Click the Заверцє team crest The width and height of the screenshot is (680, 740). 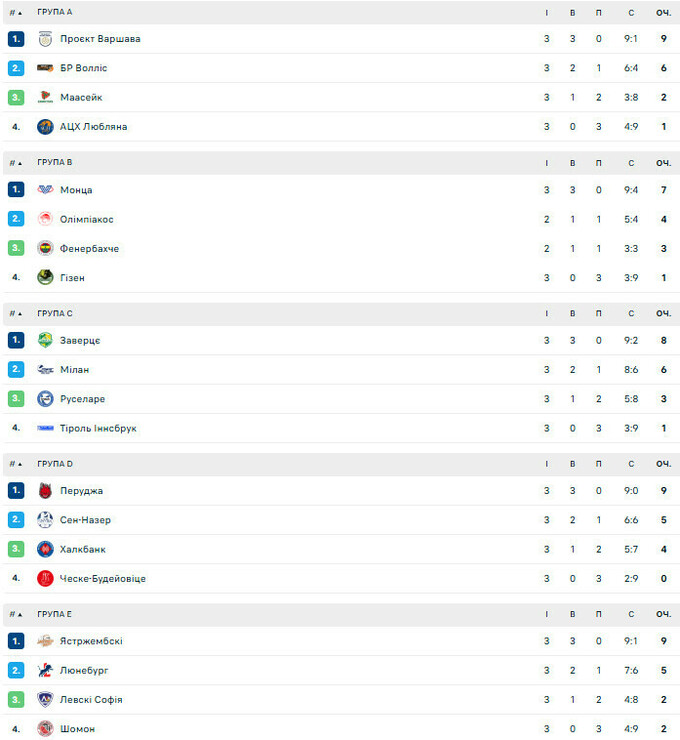pos(45,340)
